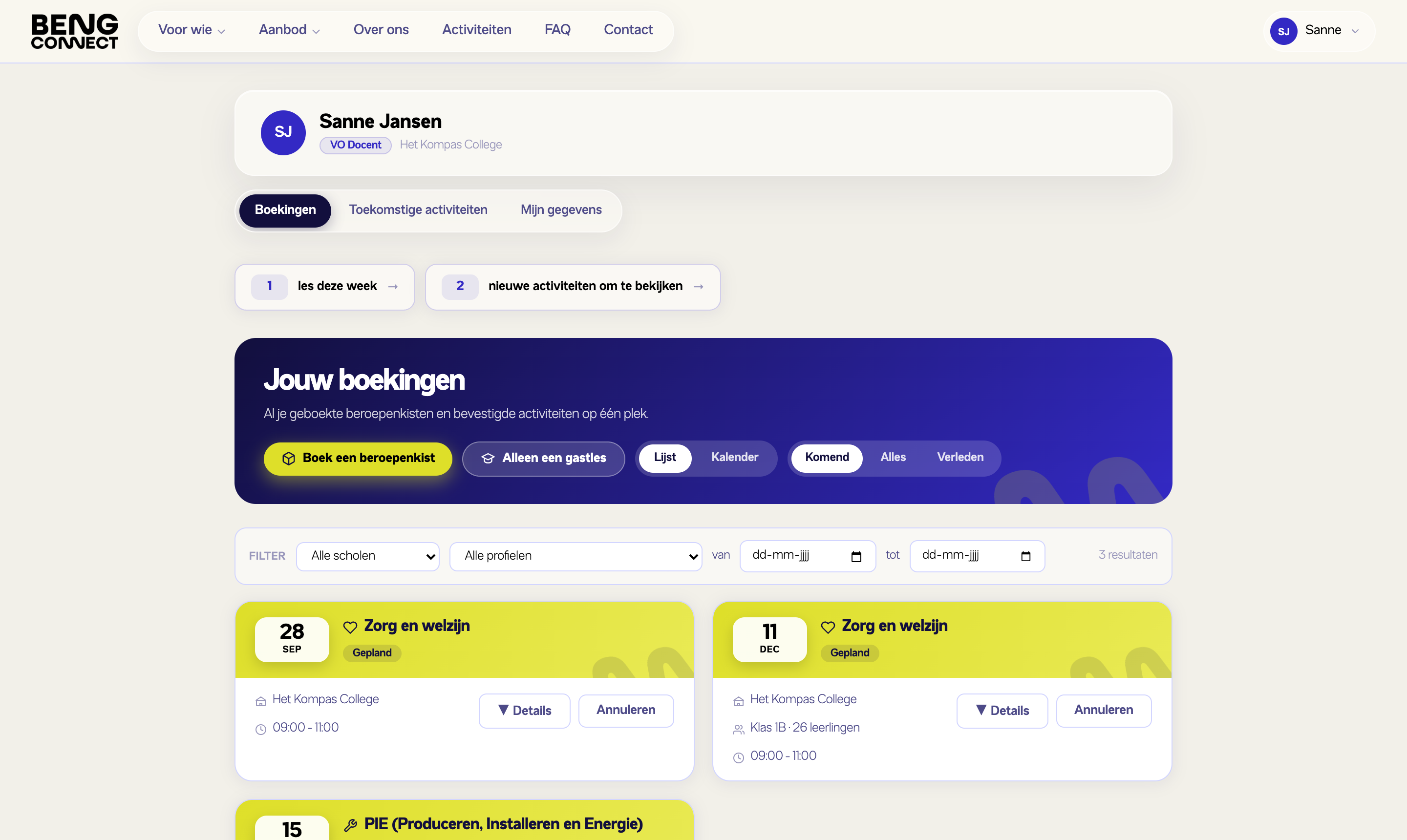Screen dimensions: 1407x840
Task: Click Annuleren on 11 DEC booking
Action: tap(1104, 711)
